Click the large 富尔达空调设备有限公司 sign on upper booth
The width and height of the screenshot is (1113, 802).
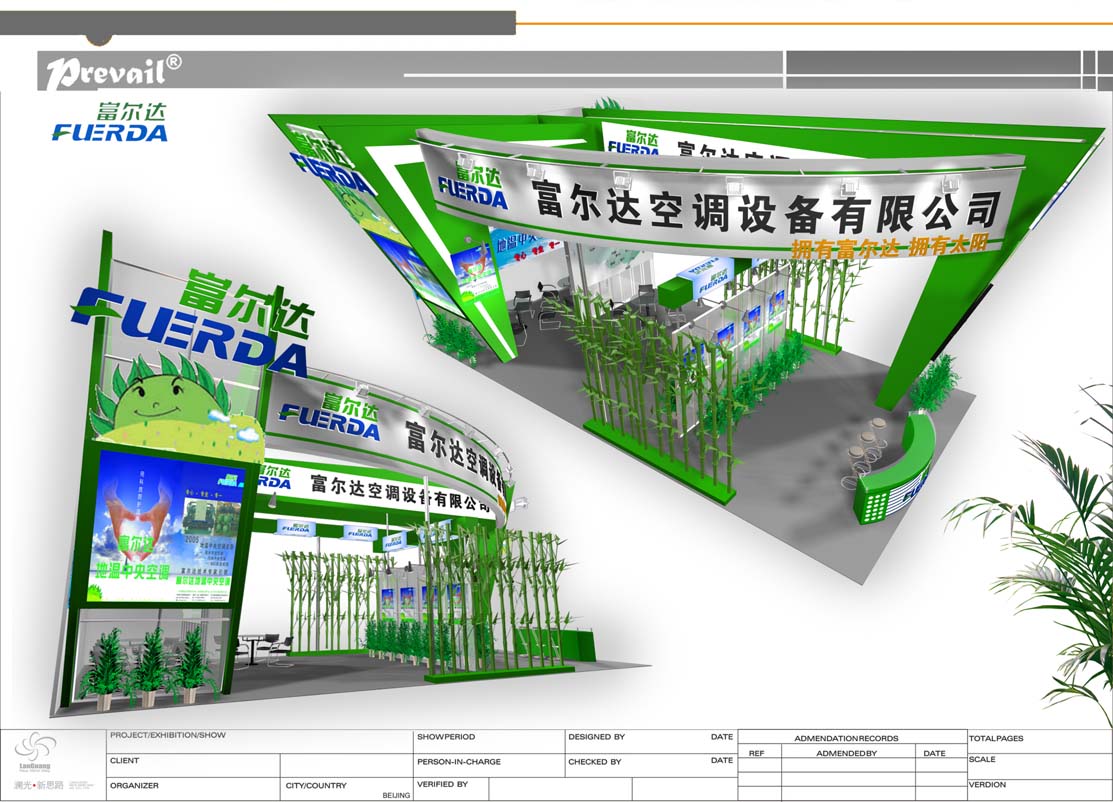pyautogui.click(x=767, y=209)
